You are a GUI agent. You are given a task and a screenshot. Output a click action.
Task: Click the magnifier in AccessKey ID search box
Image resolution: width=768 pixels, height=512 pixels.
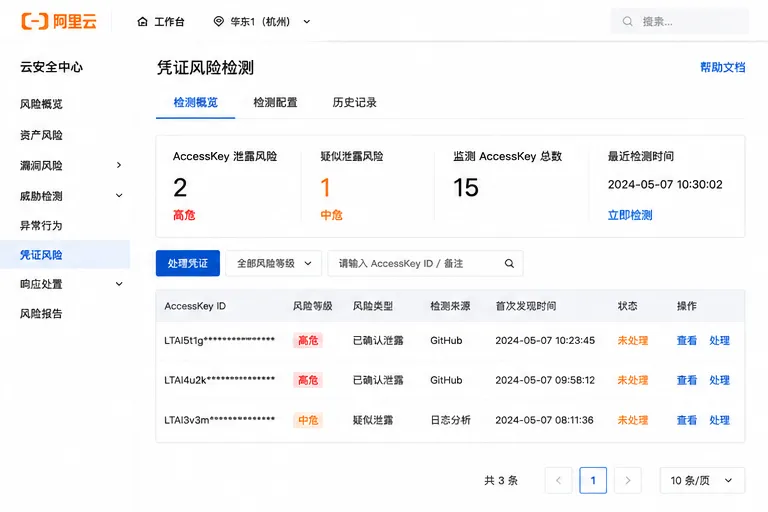[x=509, y=264]
